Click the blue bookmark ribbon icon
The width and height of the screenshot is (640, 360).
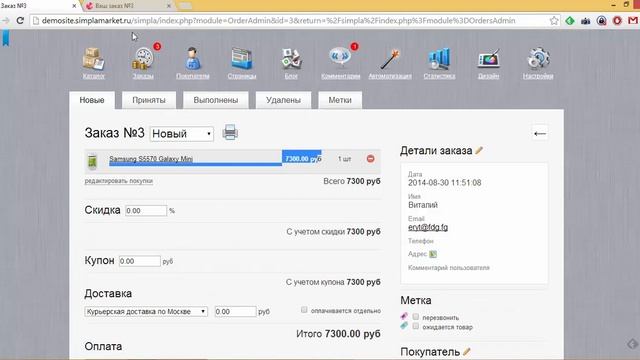click(6, 38)
